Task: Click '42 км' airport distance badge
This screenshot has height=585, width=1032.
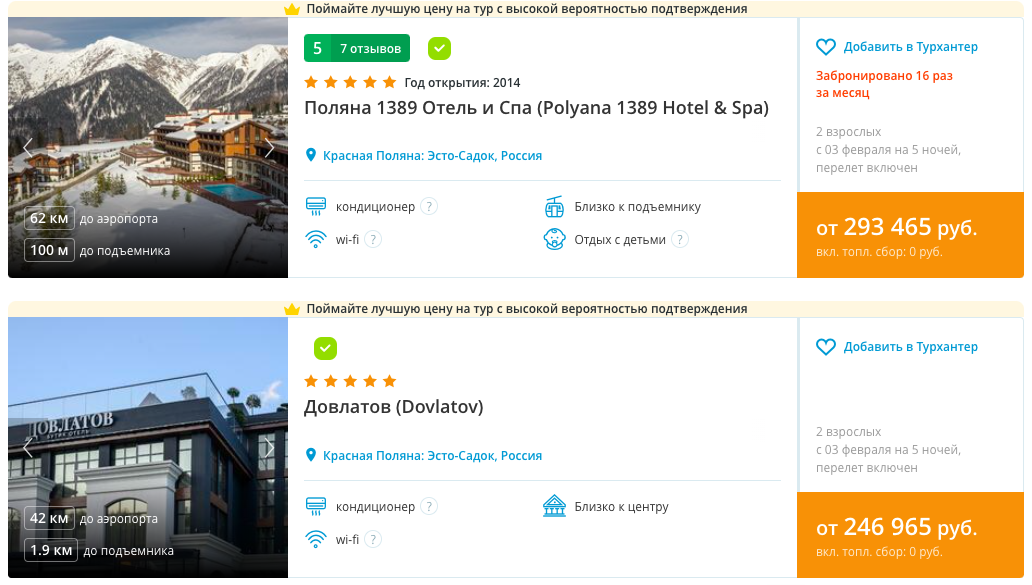Action: (49, 519)
